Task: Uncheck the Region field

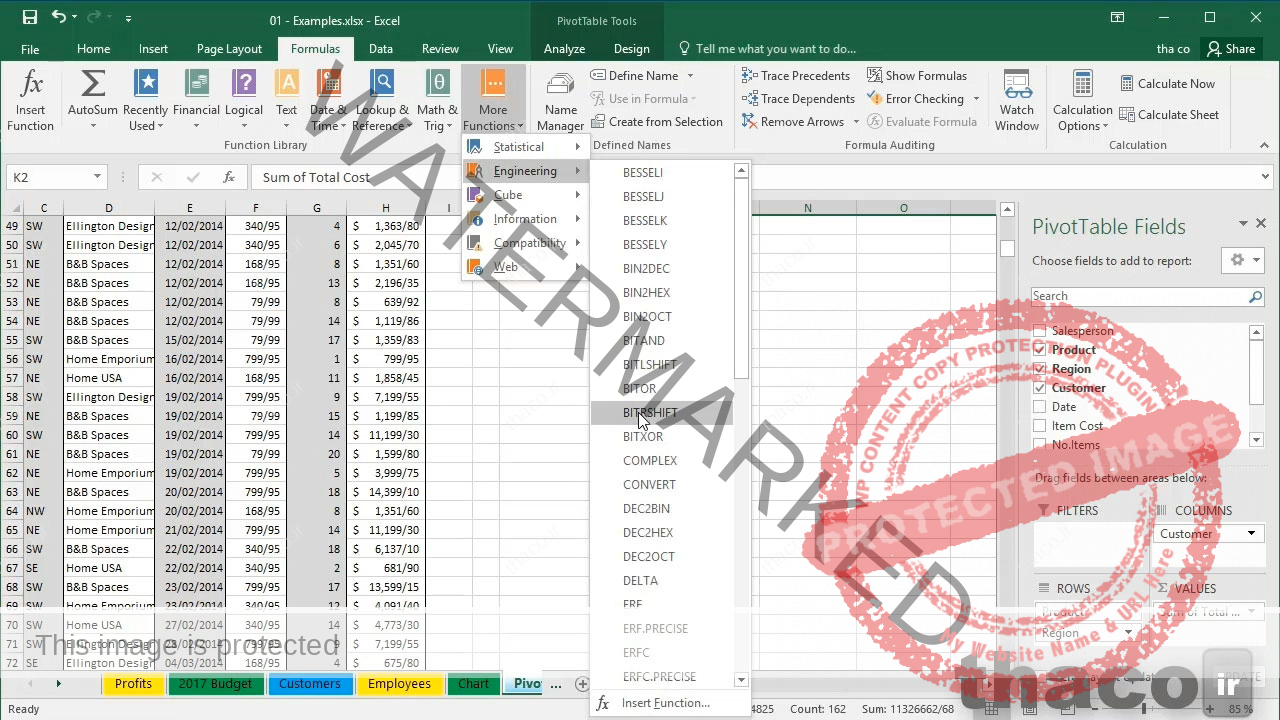Action: 1040,369
